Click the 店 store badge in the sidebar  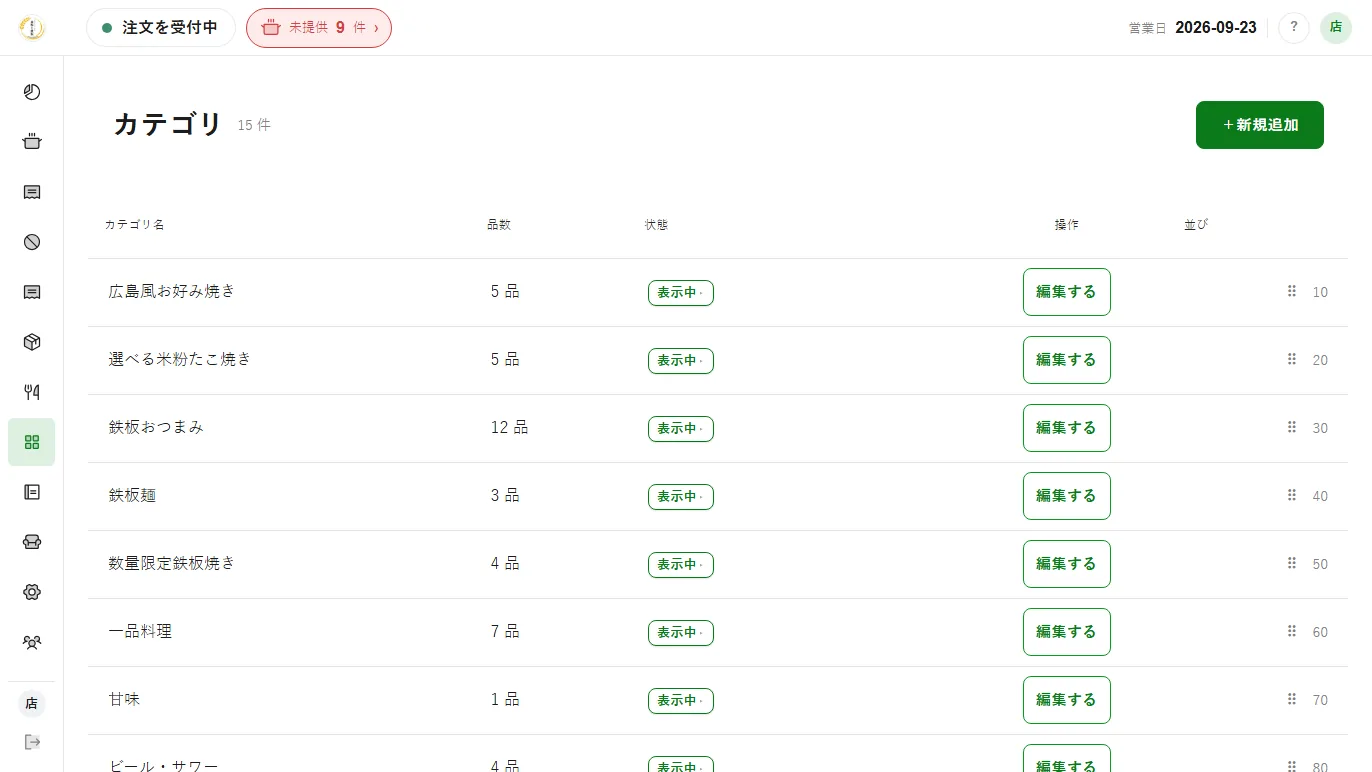32,704
